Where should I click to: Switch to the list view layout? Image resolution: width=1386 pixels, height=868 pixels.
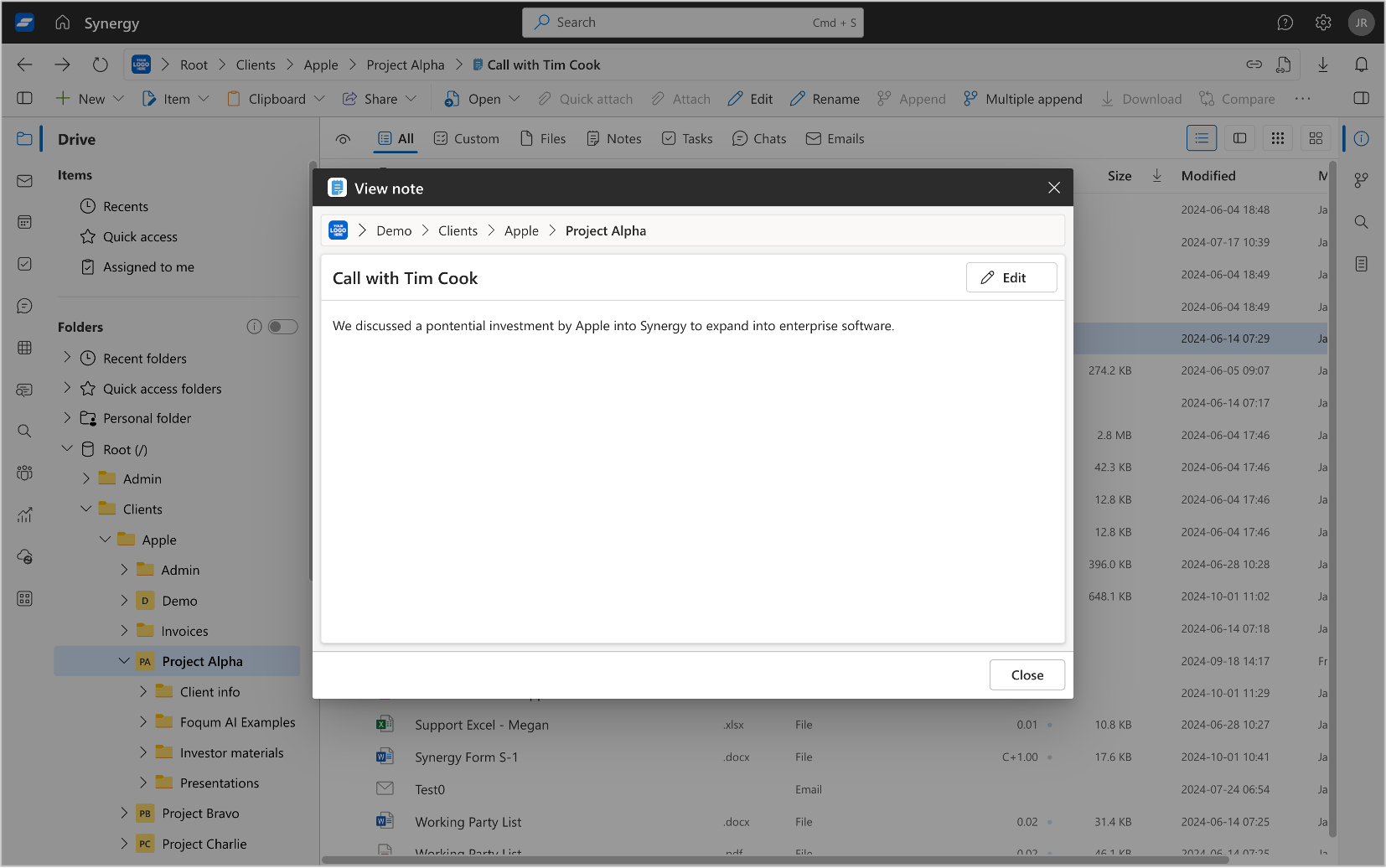pyautogui.click(x=1202, y=138)
